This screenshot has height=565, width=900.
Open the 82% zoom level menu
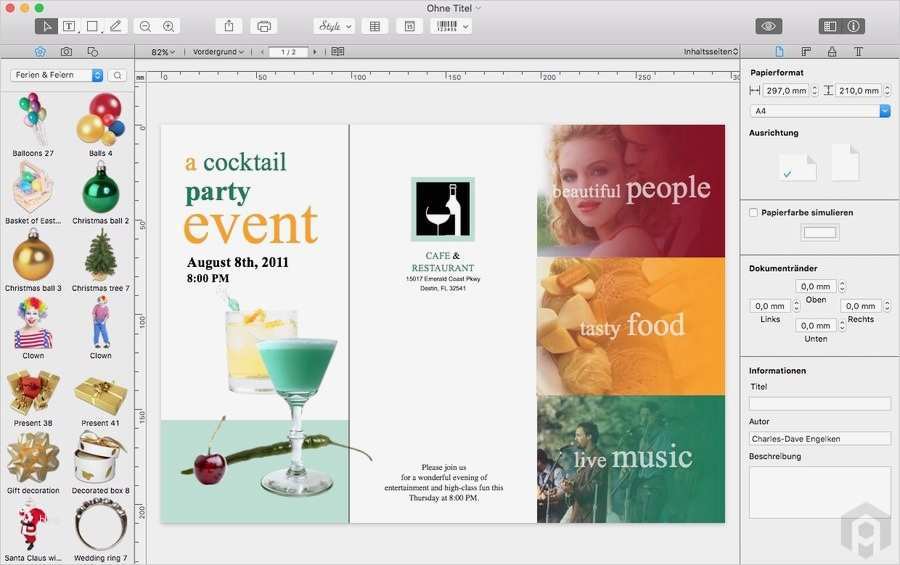(162, 52)
